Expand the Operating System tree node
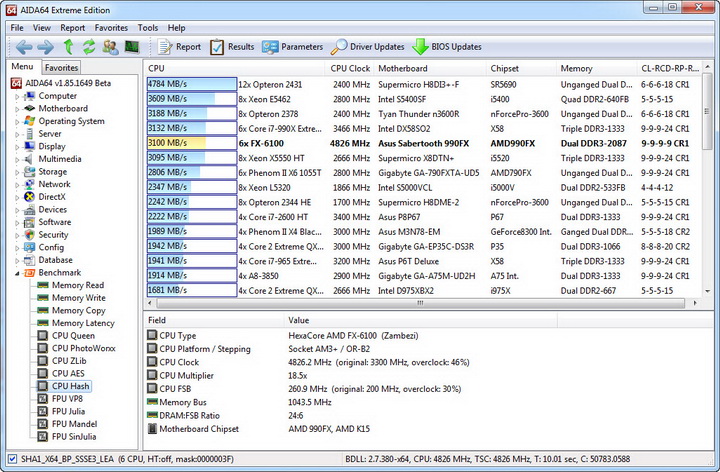The height and width of the screenshot is (472, 720). tap(17, 122)
